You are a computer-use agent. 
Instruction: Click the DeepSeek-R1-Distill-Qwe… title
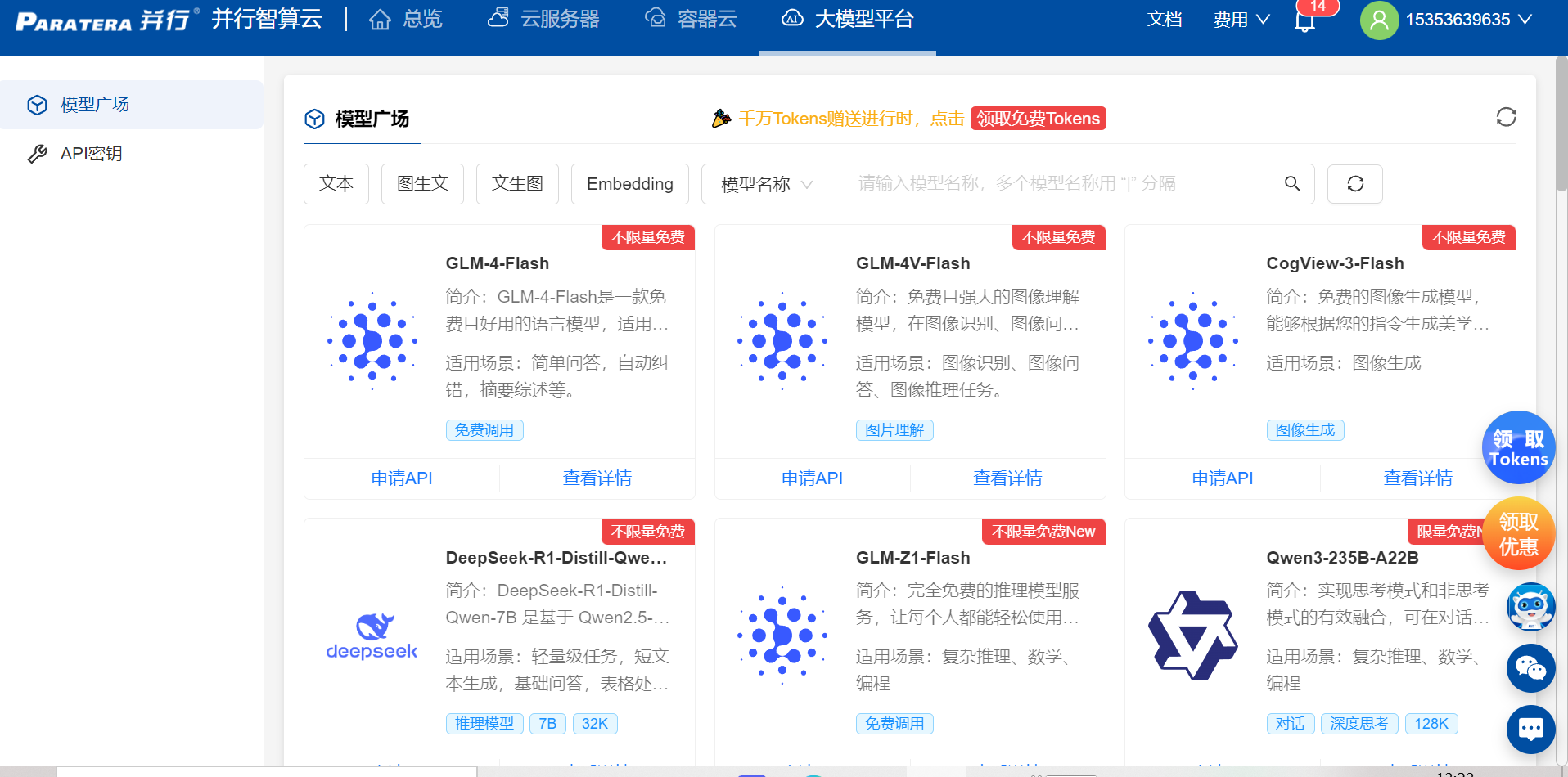(556, 558)
